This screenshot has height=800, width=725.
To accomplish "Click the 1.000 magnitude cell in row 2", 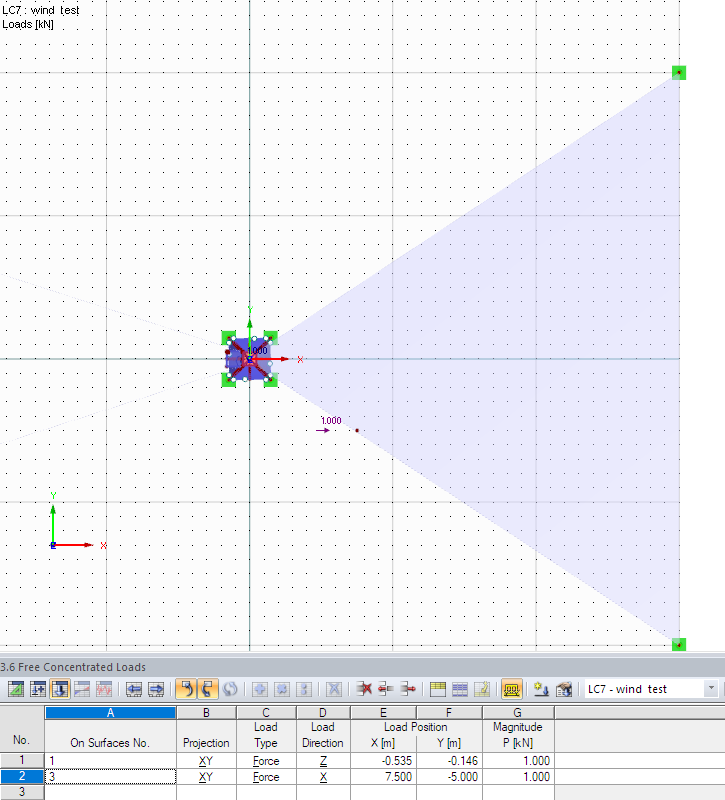I will 518,777.
